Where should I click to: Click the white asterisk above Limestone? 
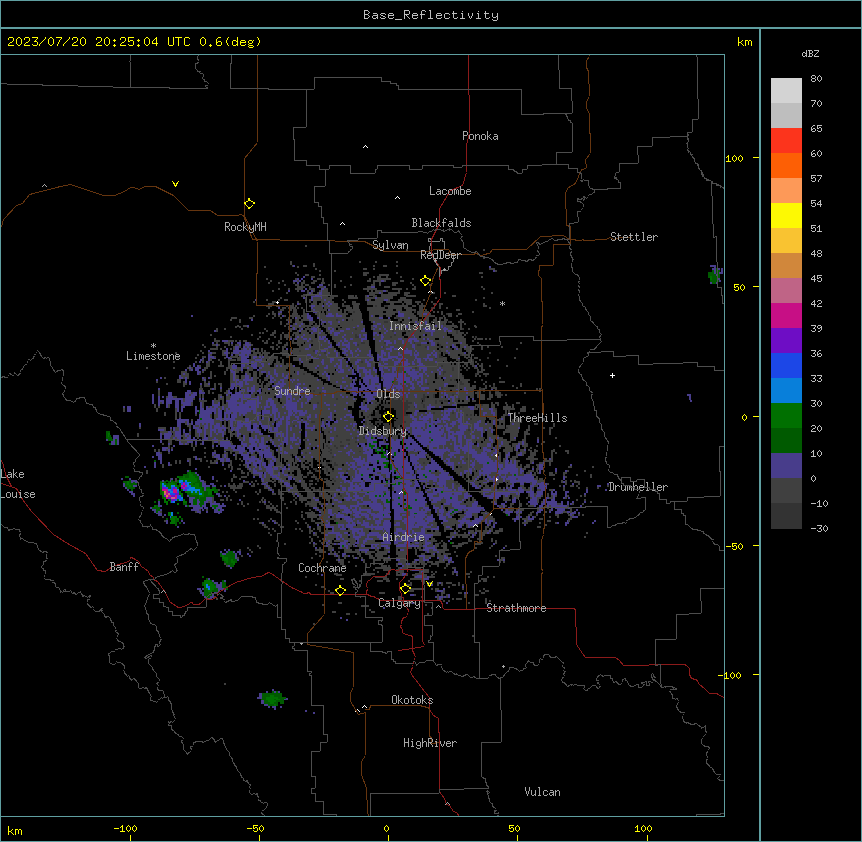(153, 346)
